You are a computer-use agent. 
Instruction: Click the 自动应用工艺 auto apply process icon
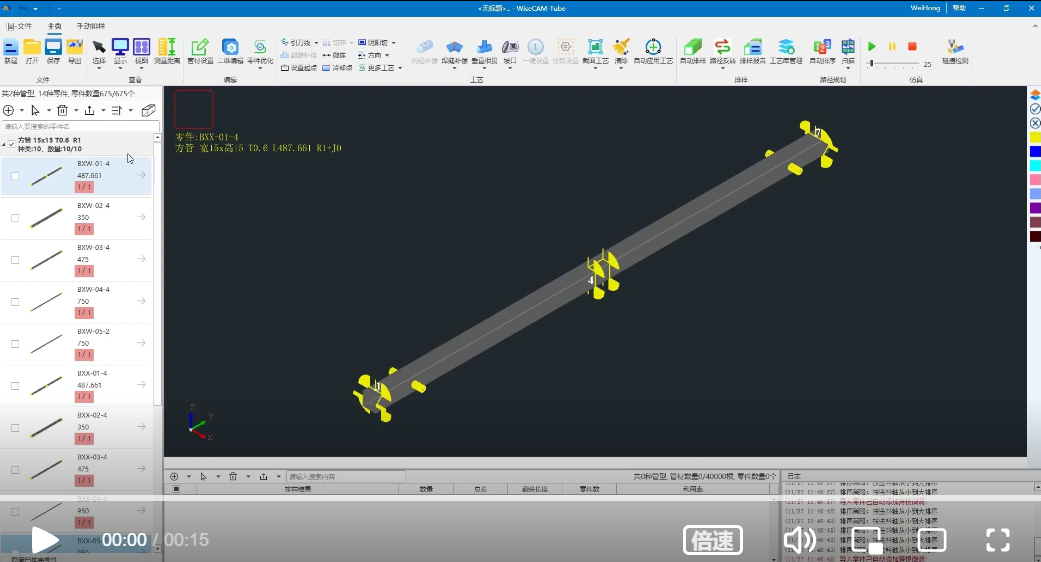pyautogui.click(x=653, y=50)
